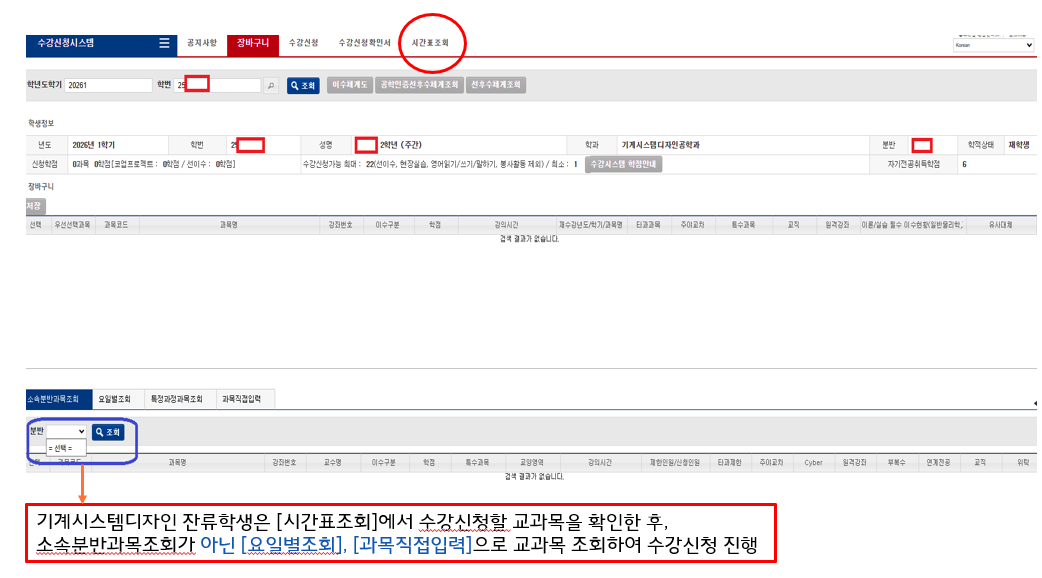Open the 시간표조회 menu
The height and width of the screenshot is (578, 1042).
pos(430,43)
